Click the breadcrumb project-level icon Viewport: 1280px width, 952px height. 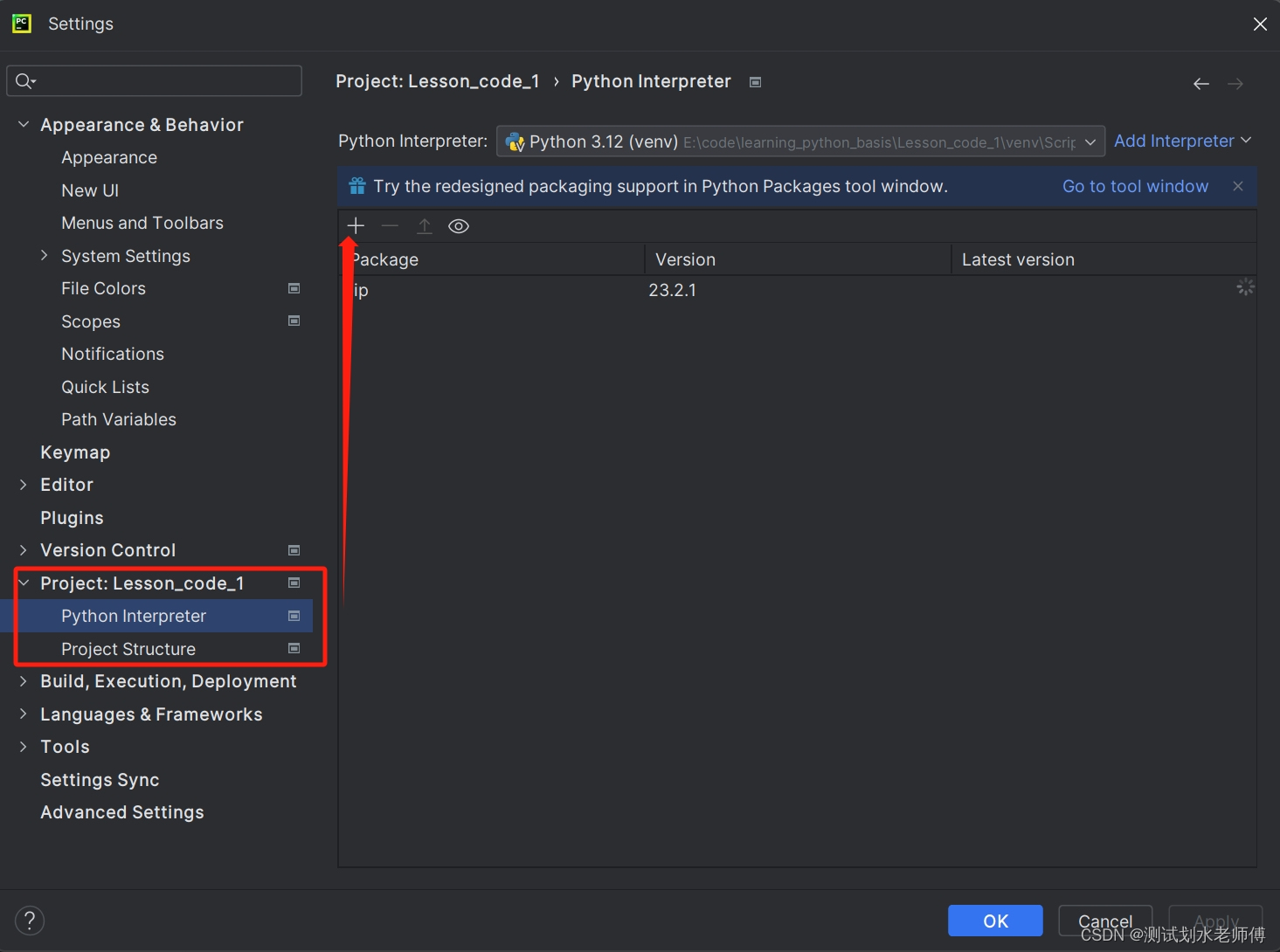pyautogui.click(x=756, y=82)
